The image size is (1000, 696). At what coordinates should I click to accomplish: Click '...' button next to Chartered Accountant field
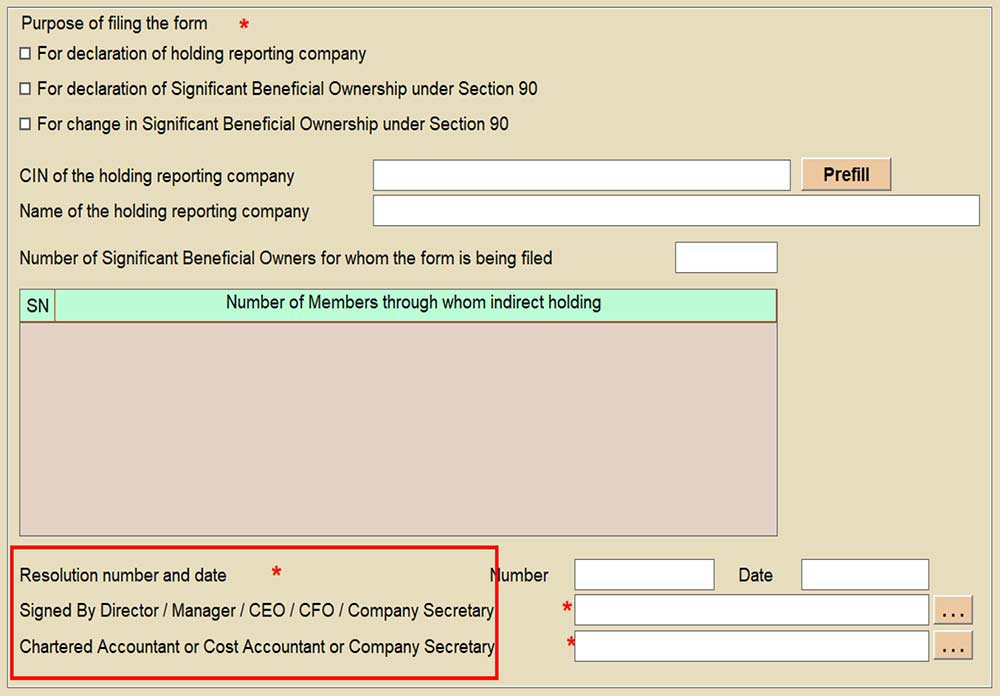pyautogui.click(x=953, y=646)
